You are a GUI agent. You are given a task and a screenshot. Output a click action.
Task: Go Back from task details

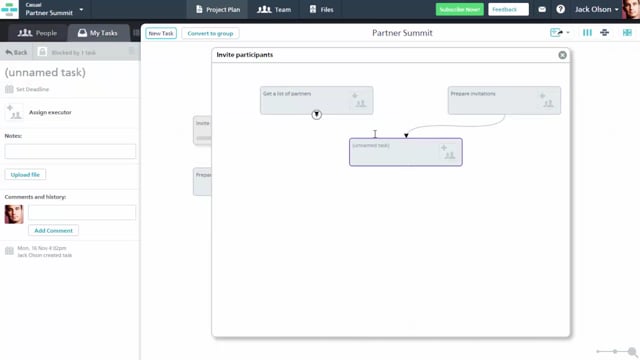pyautogui.click(x=16, y=53)
